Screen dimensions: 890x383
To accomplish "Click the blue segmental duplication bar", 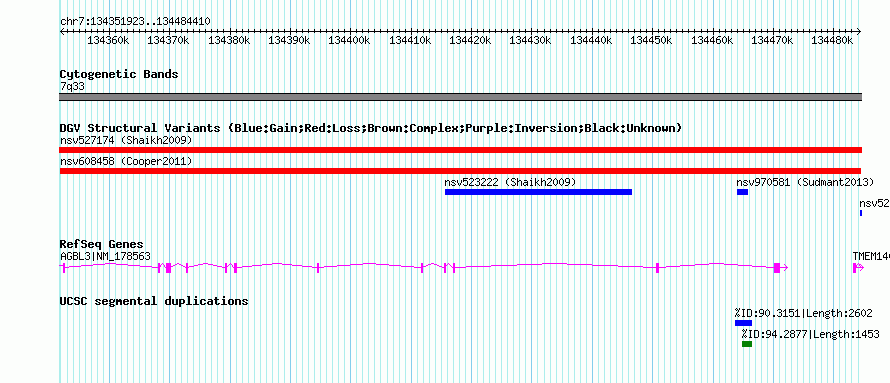I will point(743,323).
